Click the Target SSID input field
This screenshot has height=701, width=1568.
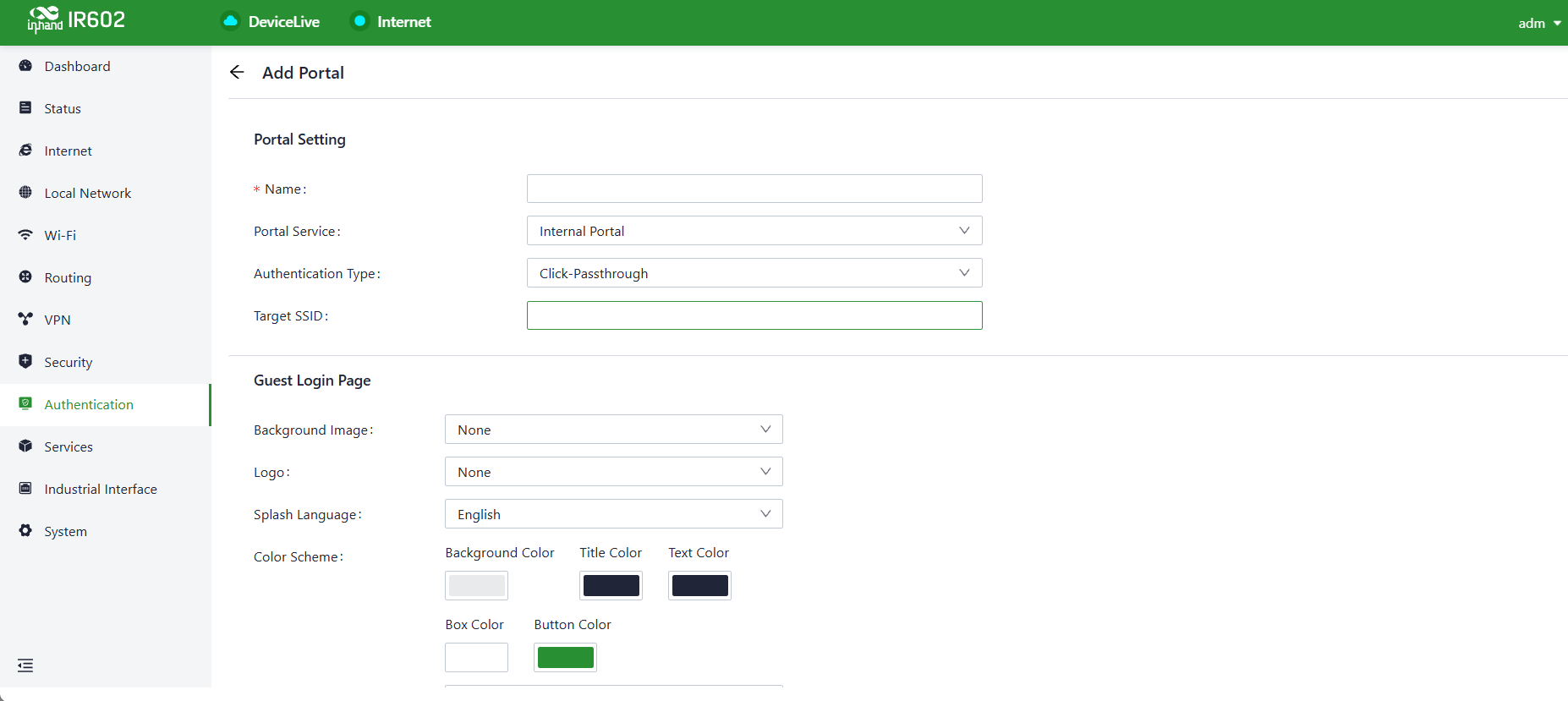[x=754, y=315]
